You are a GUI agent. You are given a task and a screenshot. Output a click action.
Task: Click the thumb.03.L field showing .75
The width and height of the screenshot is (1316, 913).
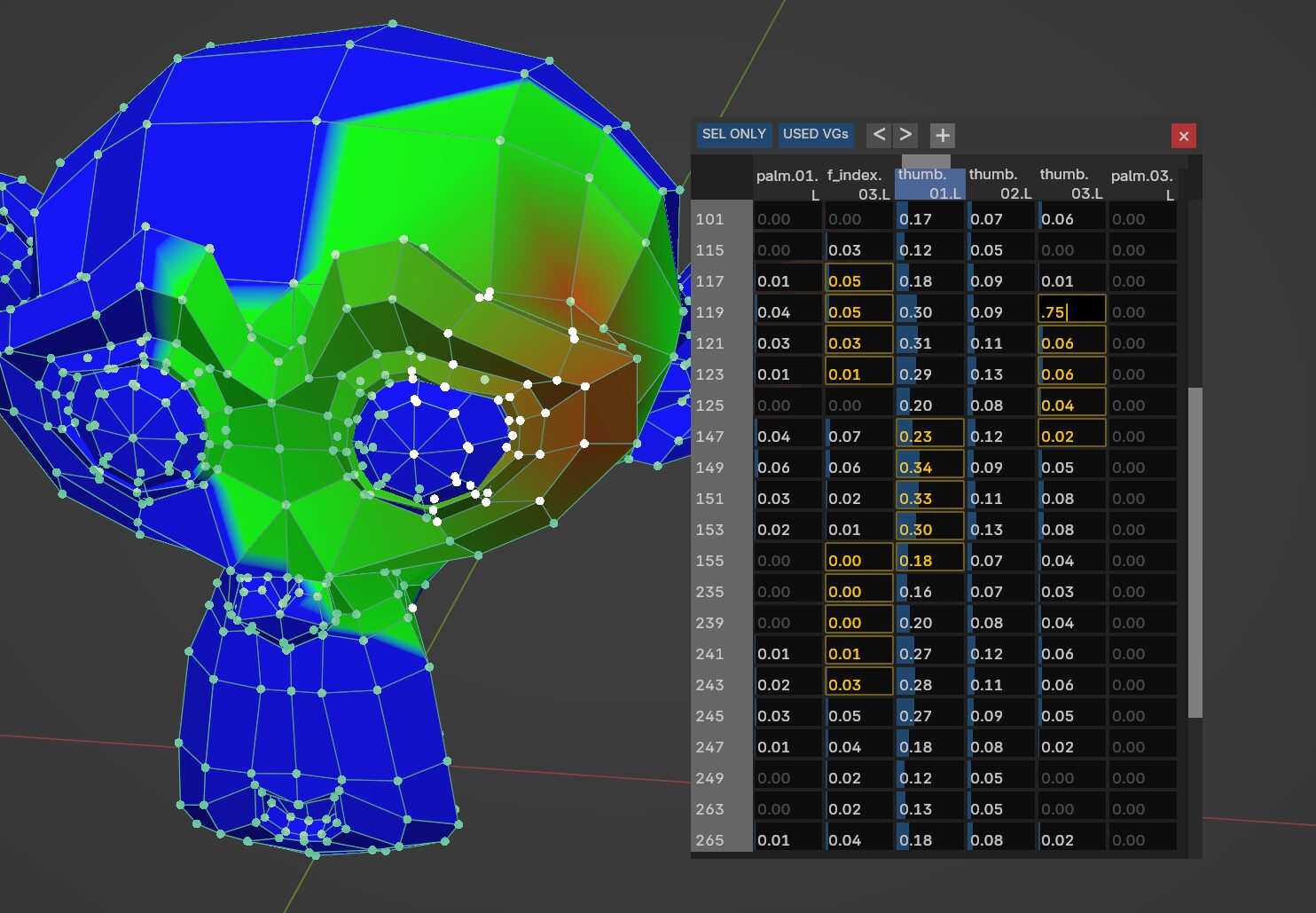[x=1071, y=312]
